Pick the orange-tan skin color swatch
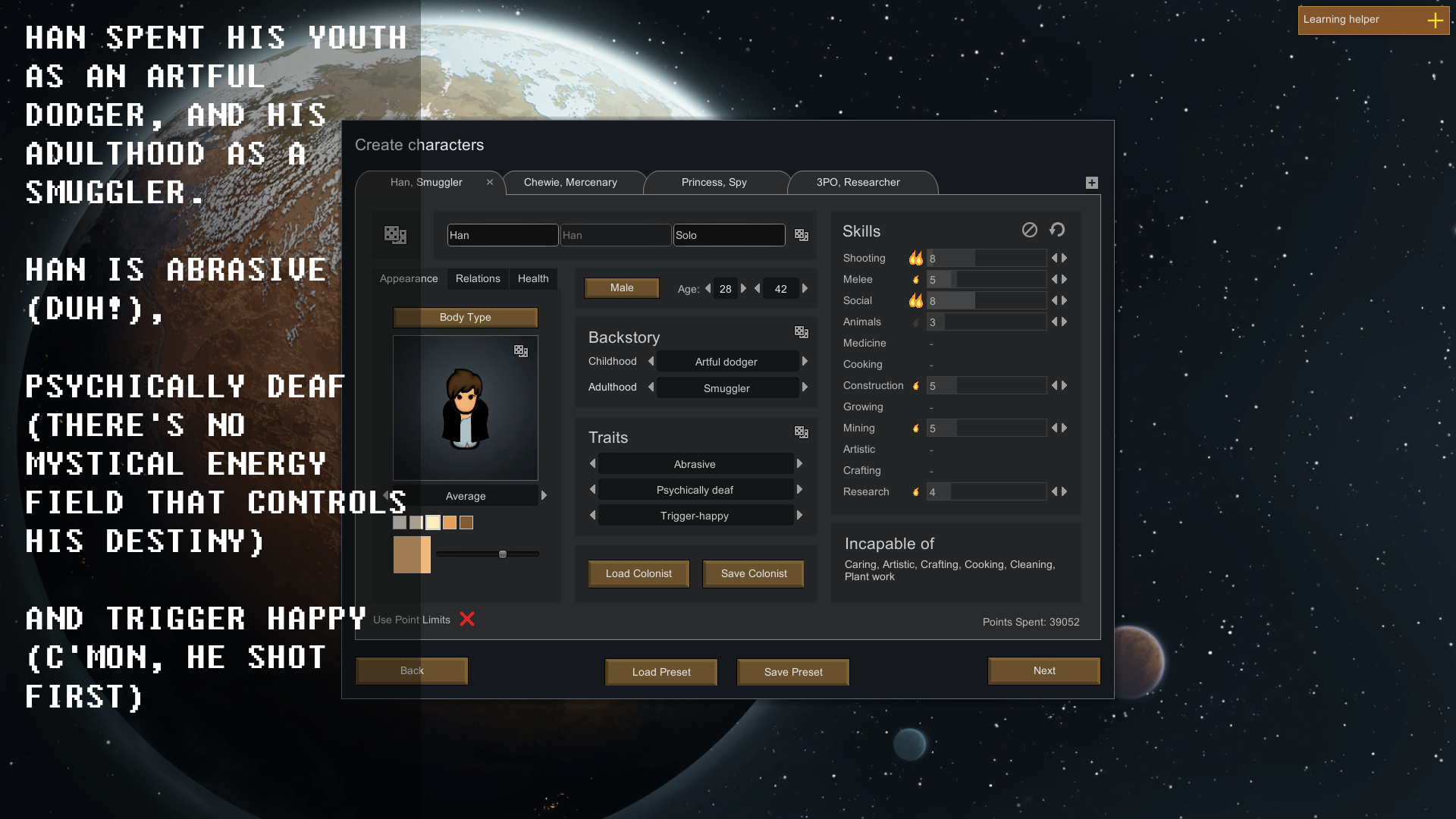Image resolution: width=1456 pixels, height=819 pixels. (x=450, y=522)
